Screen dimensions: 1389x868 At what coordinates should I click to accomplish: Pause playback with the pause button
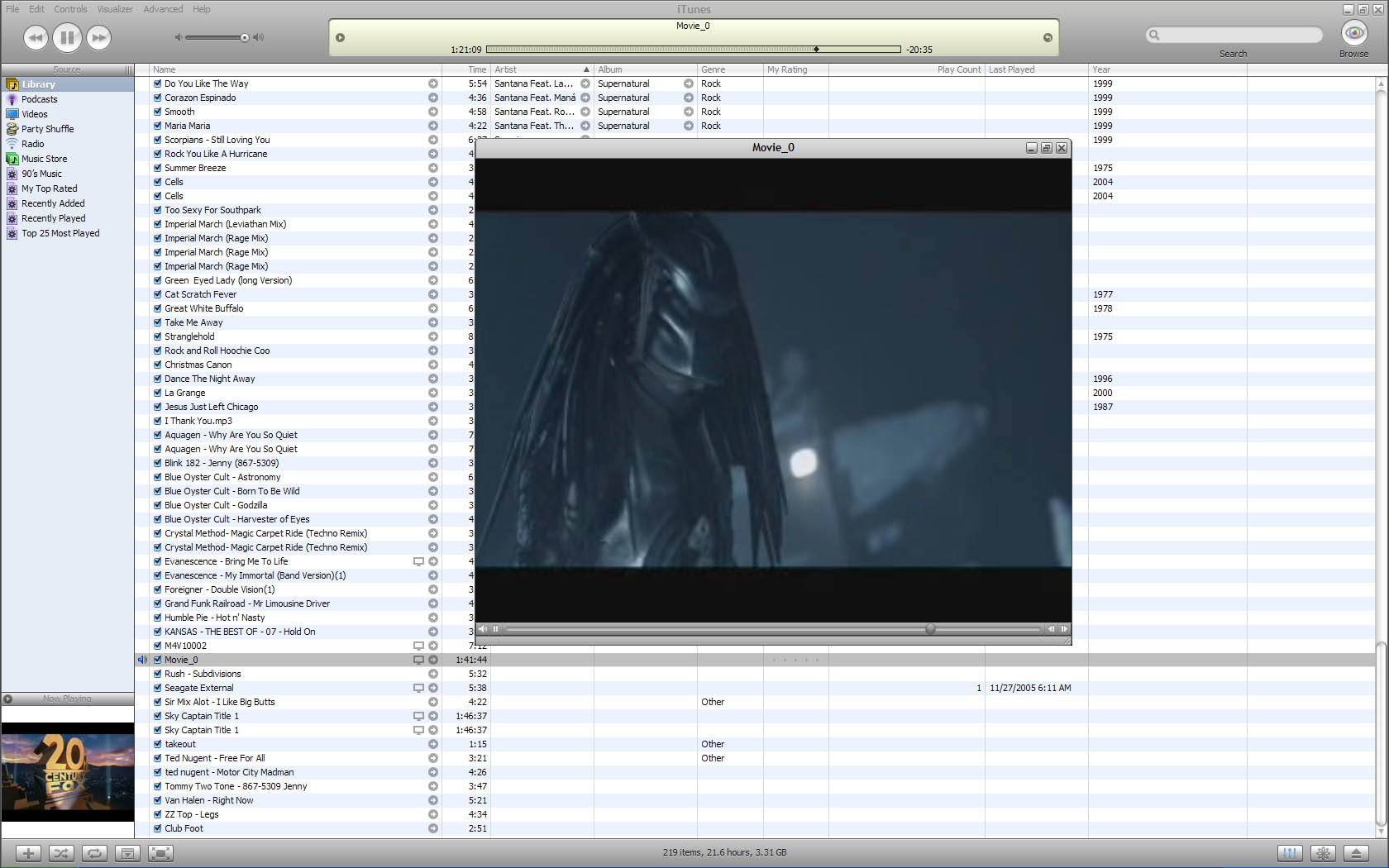67,37
